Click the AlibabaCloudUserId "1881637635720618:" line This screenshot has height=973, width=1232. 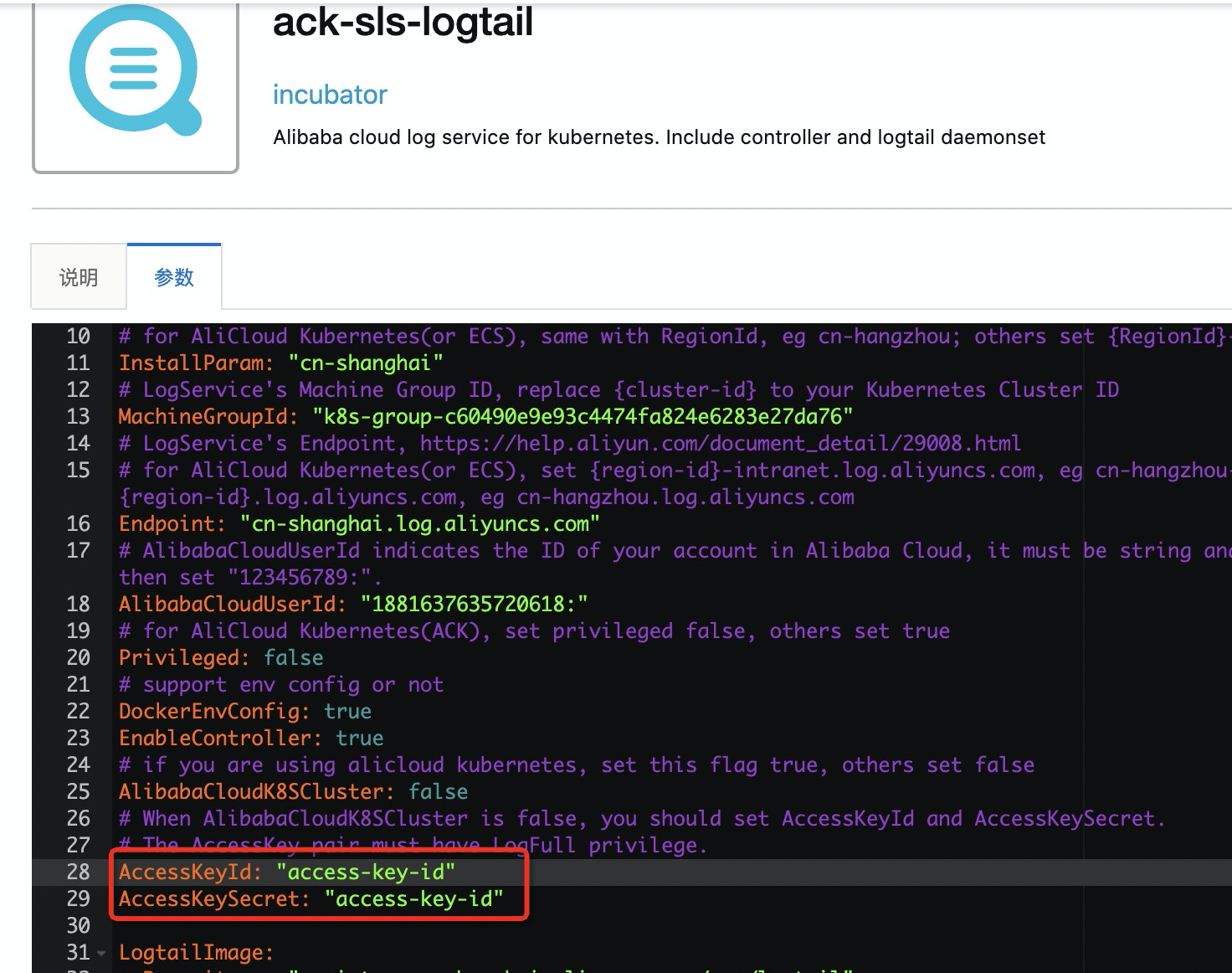[353, 604]
